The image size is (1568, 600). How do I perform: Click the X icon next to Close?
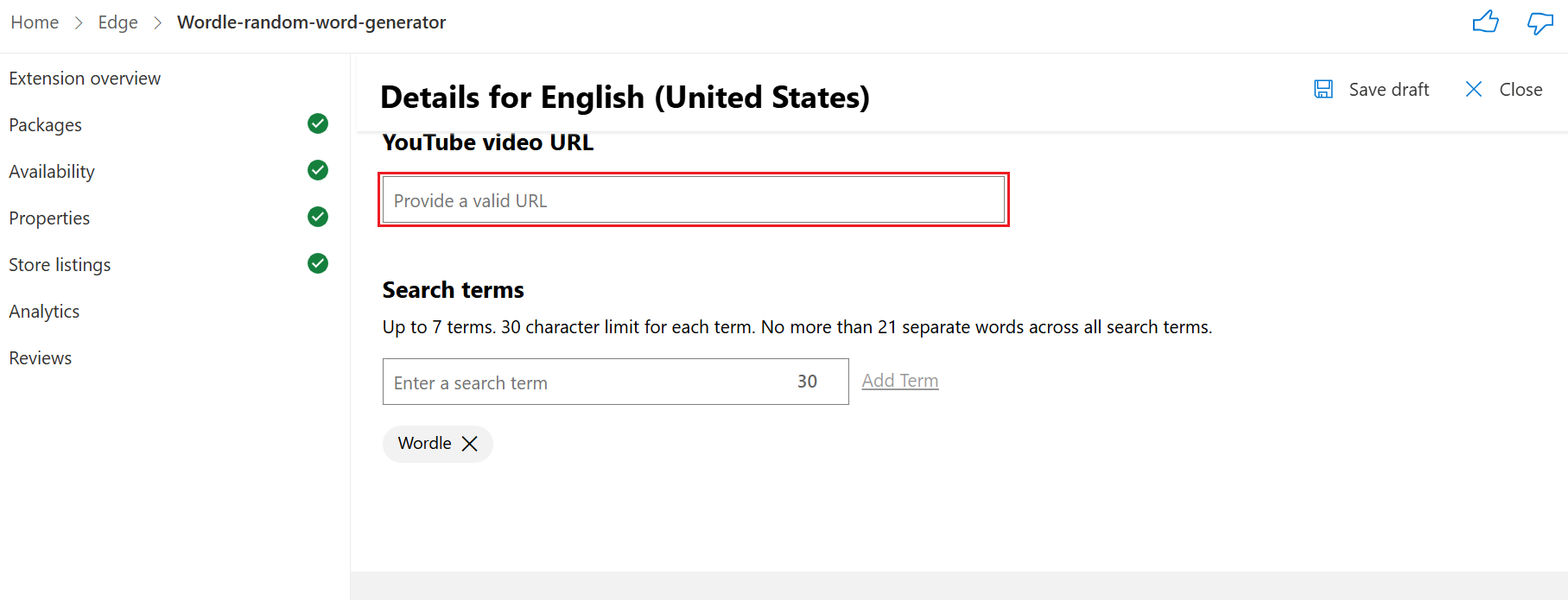pos(1473,89)
